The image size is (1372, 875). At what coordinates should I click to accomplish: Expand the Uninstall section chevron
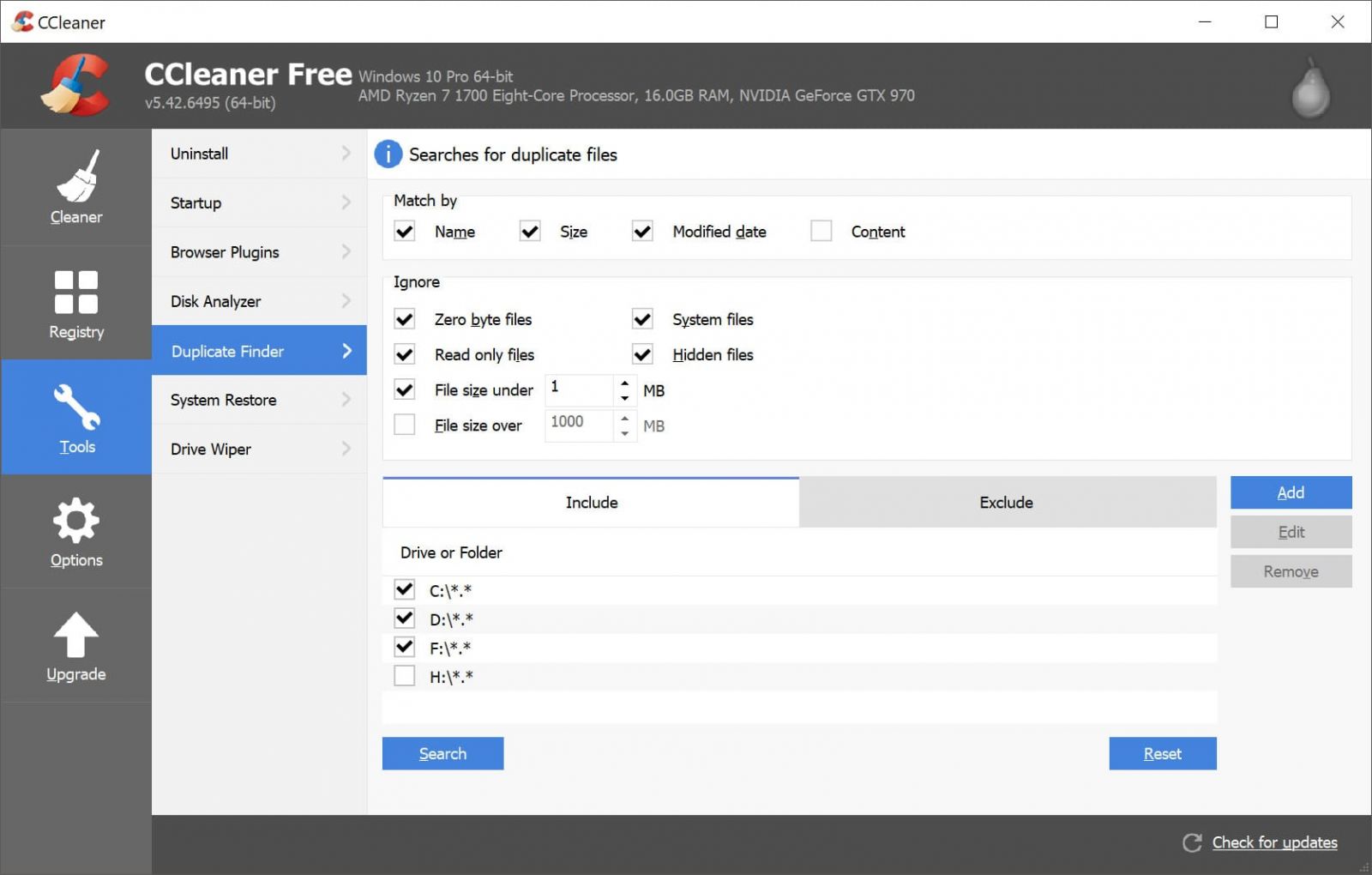346,154
